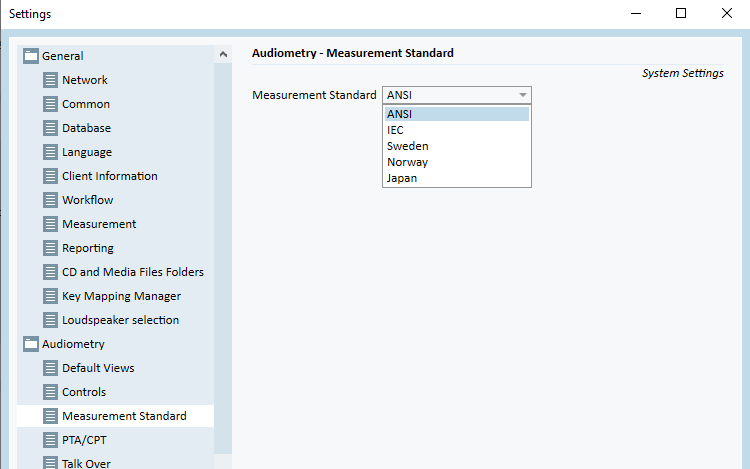Click the General folder icon
This screenshot has width=750, height=469.
pyautogui.click(x=31, y=56)
